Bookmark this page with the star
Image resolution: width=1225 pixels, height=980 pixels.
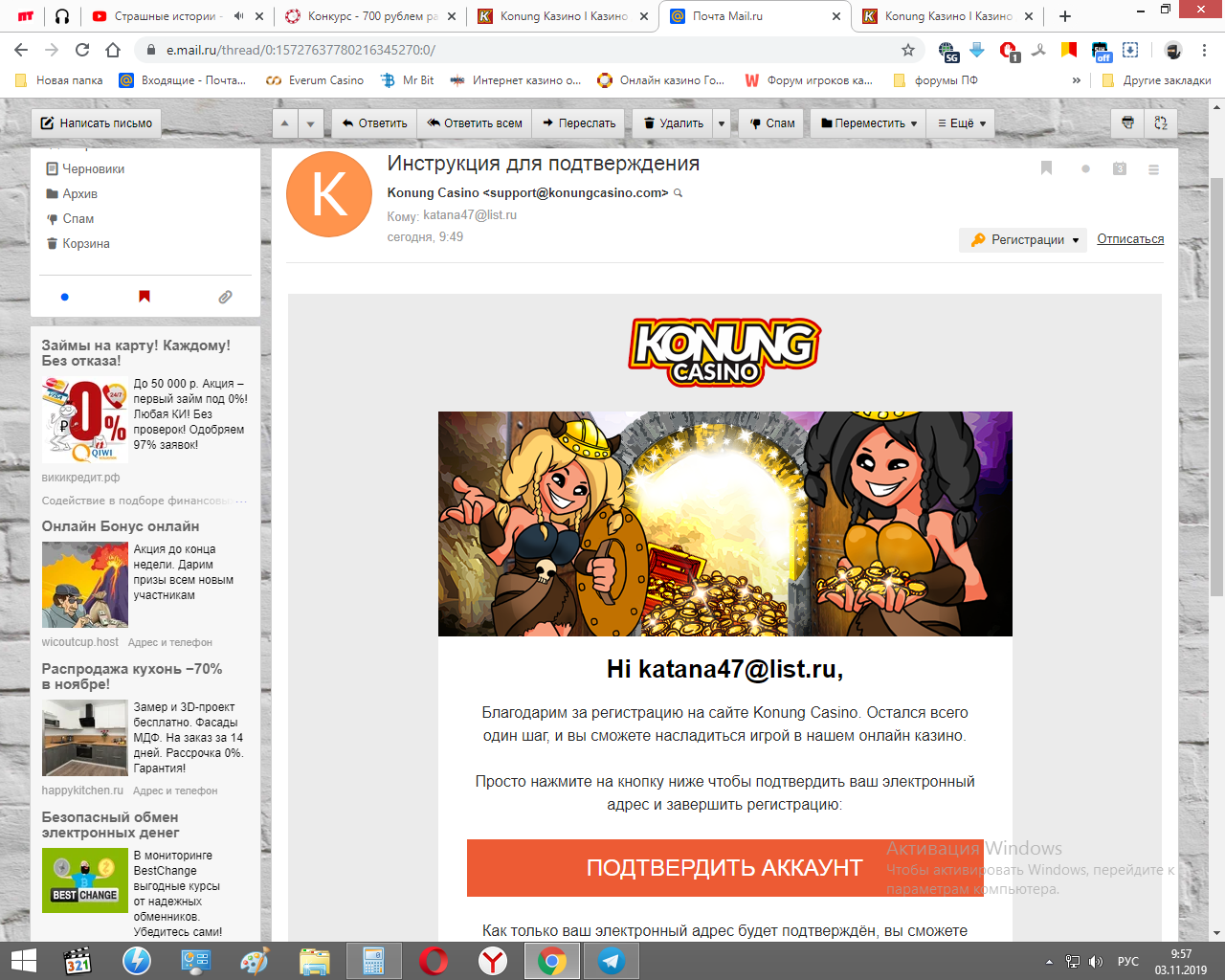click(908, 50)
